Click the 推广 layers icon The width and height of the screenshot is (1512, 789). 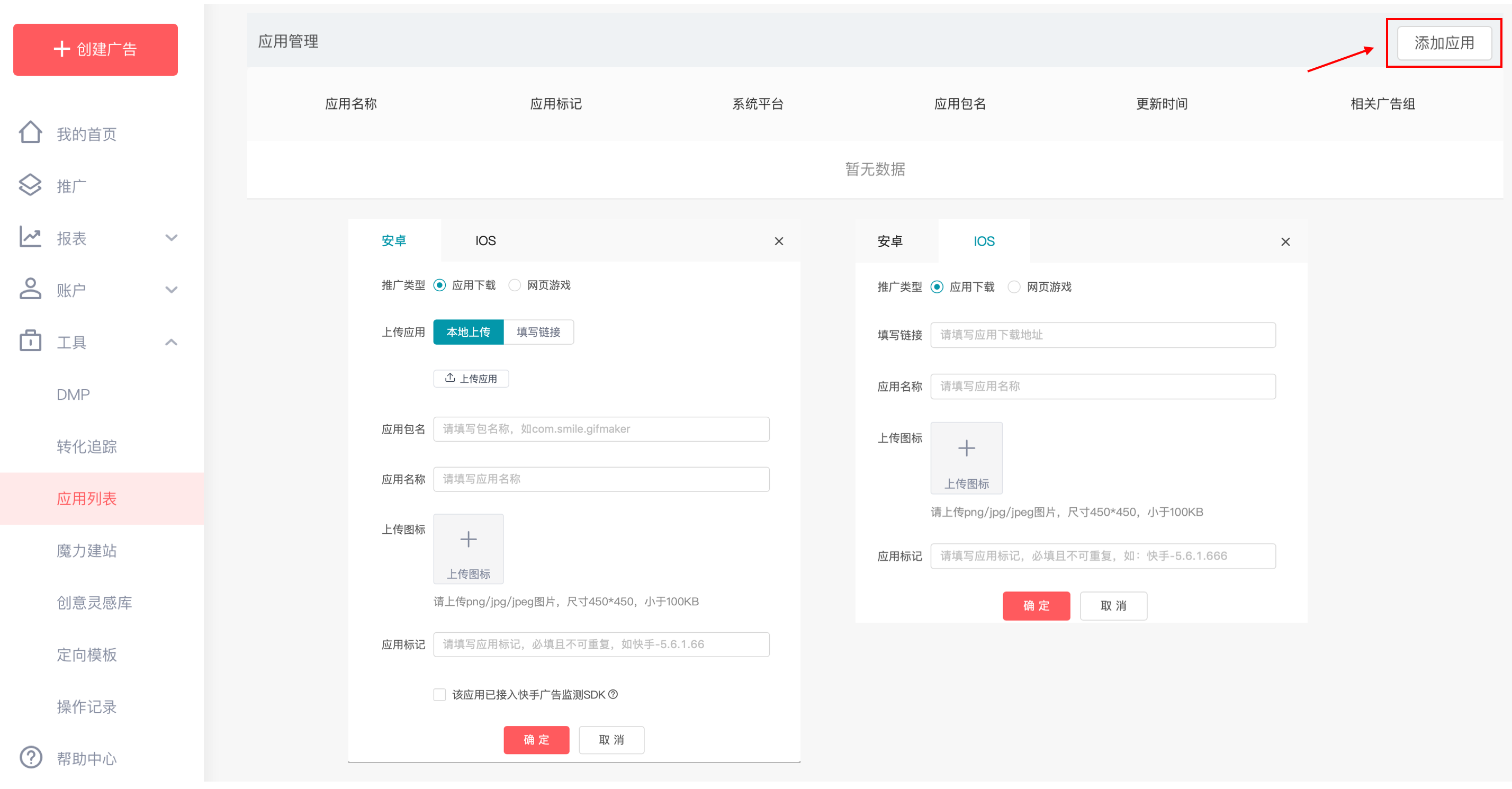[31, 185]
